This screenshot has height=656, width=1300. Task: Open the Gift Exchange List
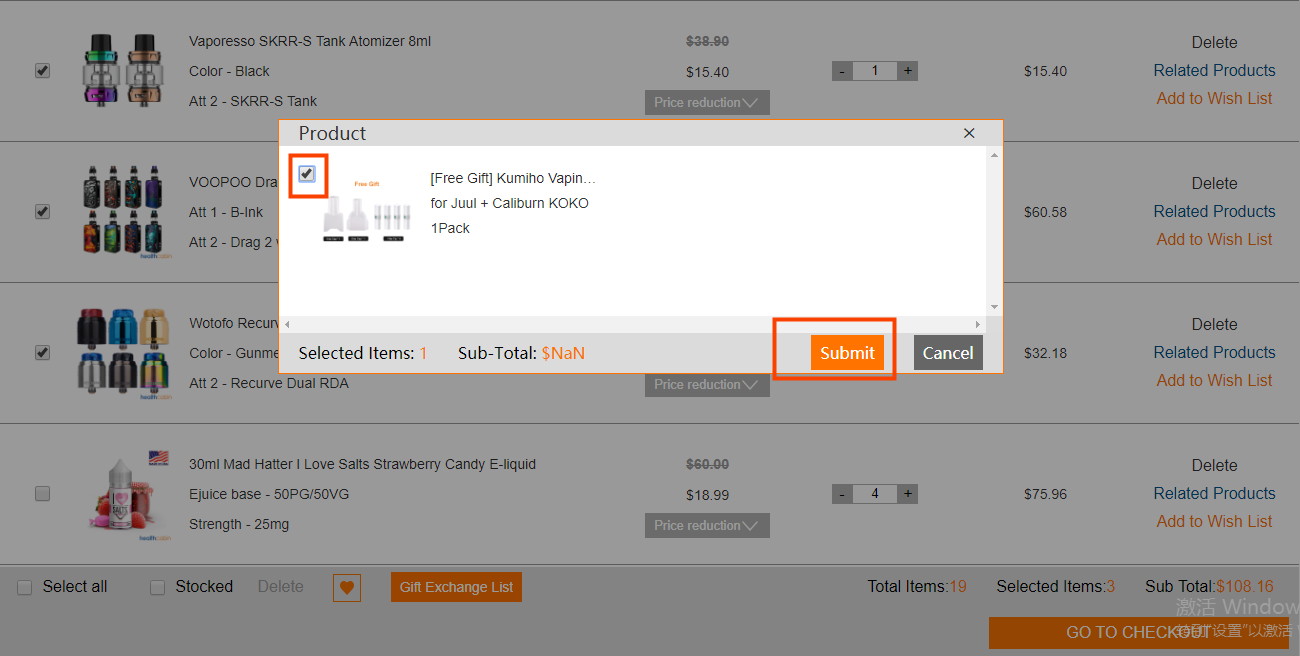[456, 588]
